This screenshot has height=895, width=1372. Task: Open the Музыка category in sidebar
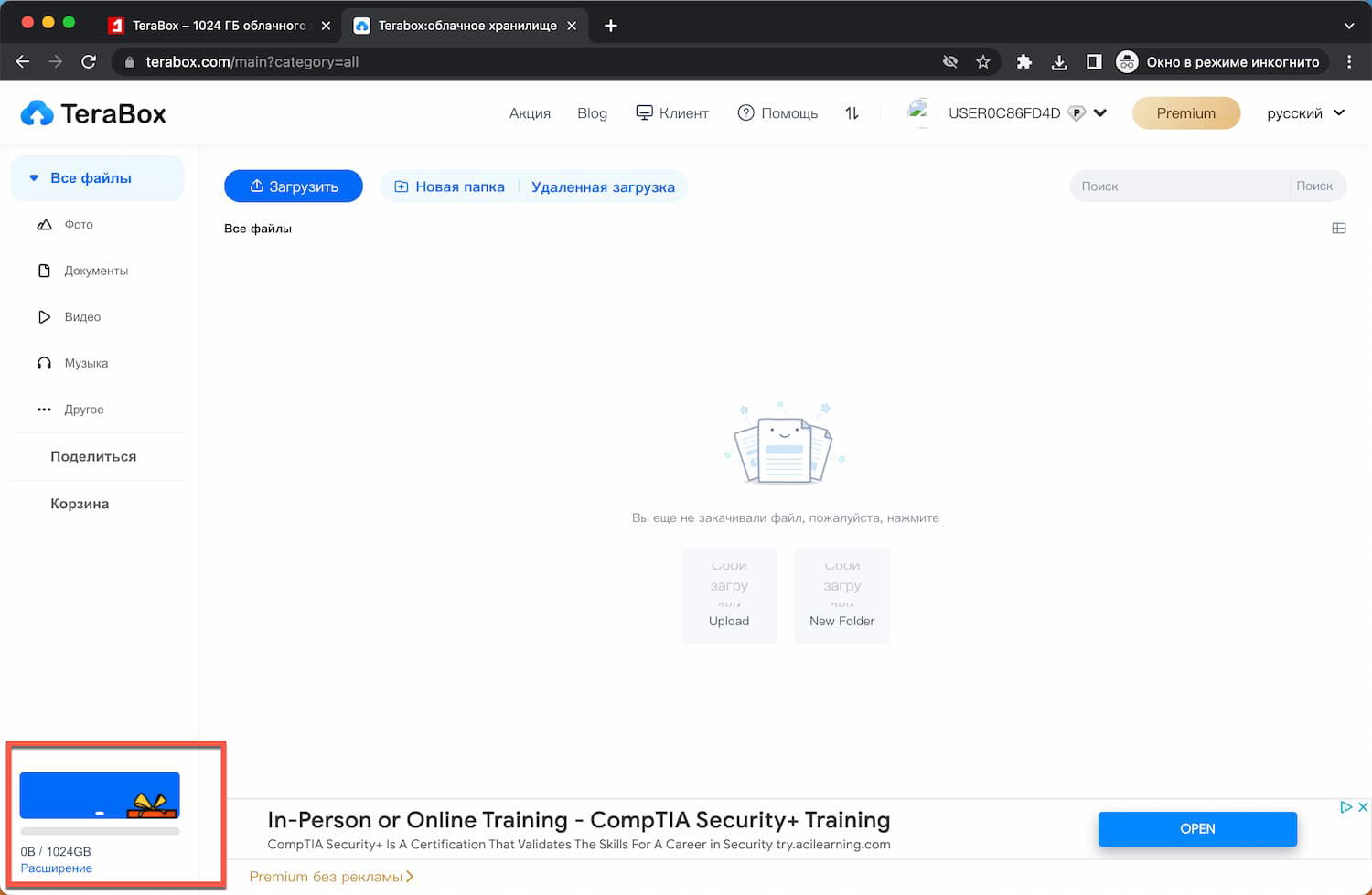point(86,363)
